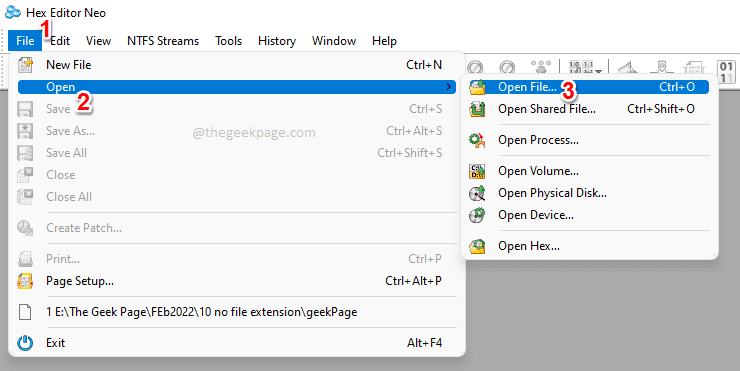Open the History menu

pos(277,41)
